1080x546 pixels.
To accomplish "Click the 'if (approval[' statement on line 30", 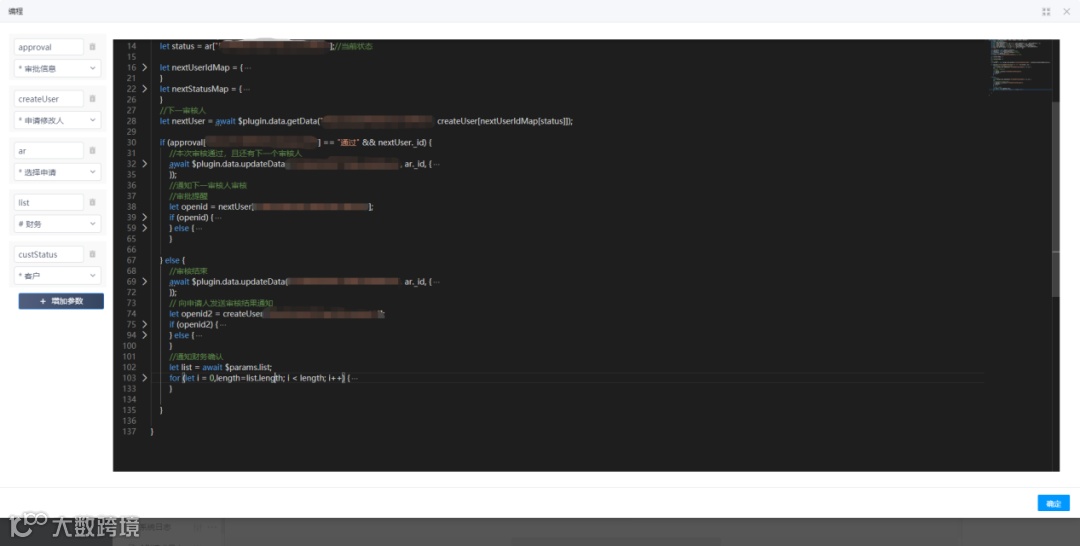I will click(x=183, y=143).
